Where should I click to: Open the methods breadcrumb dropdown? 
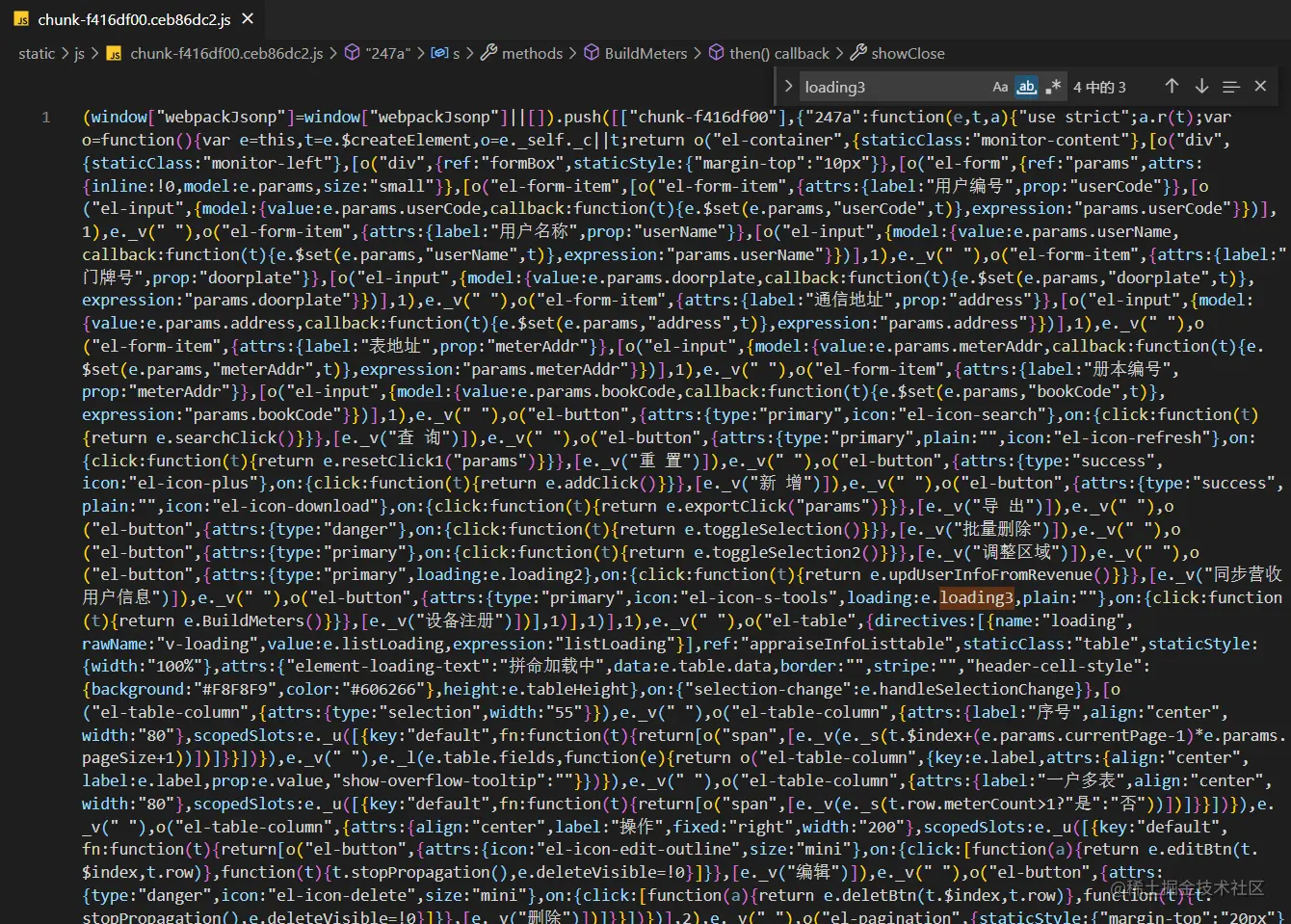coord(532,53)
